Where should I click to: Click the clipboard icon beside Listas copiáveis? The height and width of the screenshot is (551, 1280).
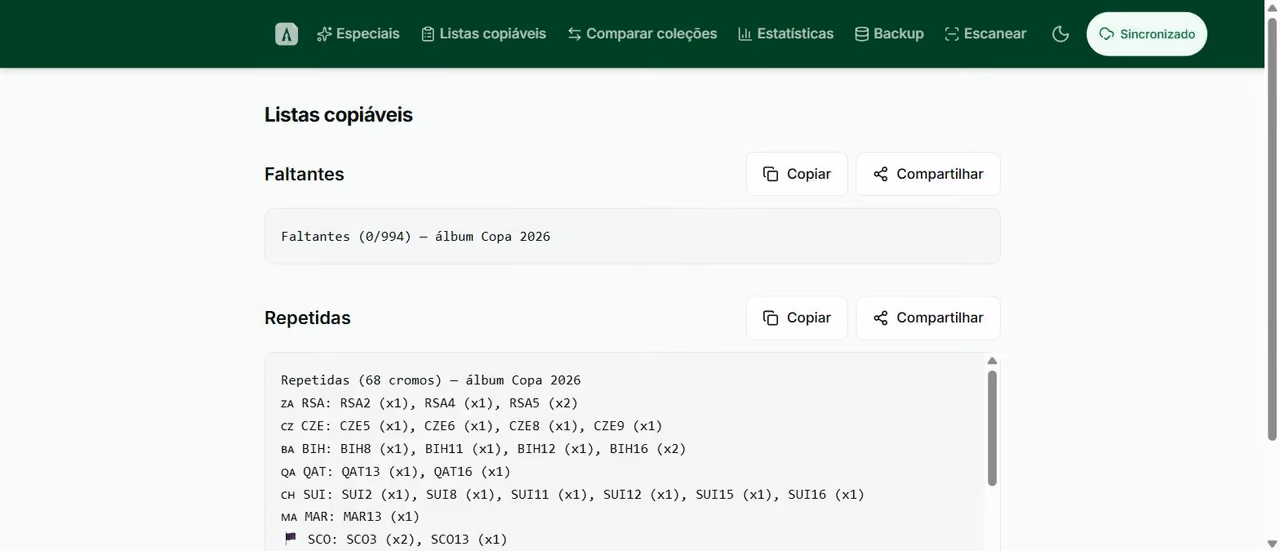[428, 34]
